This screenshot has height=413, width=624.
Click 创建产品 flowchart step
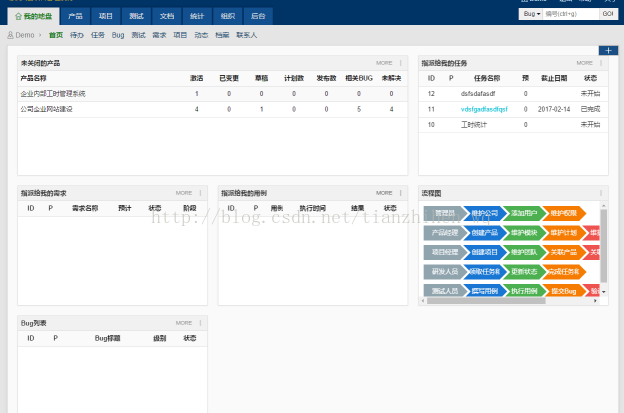(484, 233)
